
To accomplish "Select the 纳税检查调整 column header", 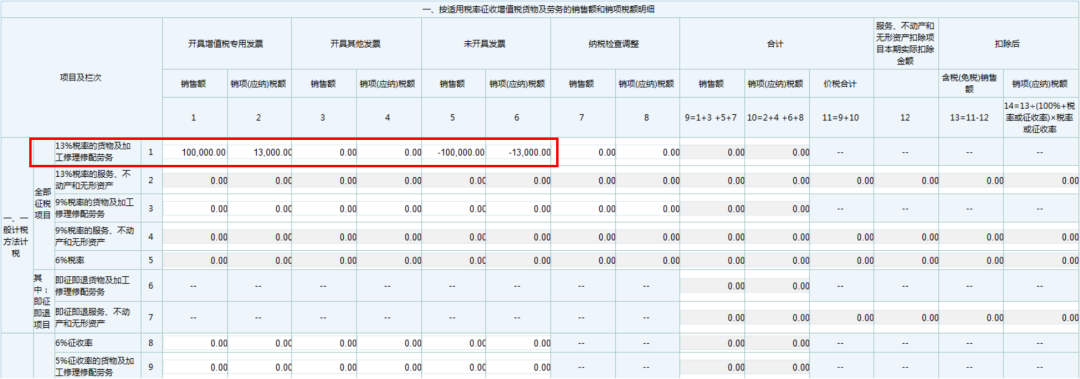I will click(615, 43).
